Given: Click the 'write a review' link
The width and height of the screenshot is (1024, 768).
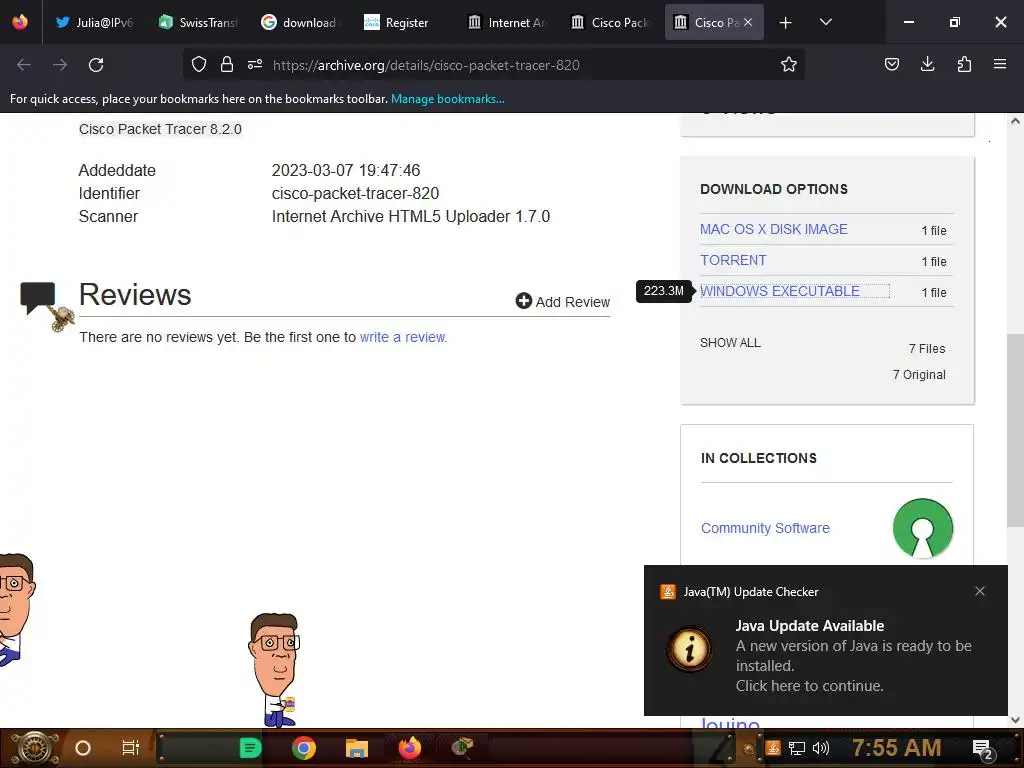Looking at the screenshot, I should click(x=403, y=337).
